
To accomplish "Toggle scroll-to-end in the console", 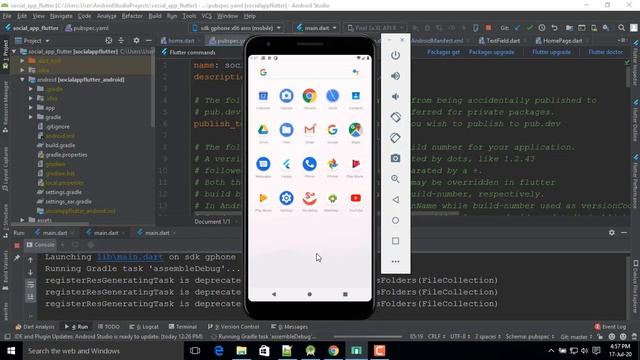I will pos(31,296).
